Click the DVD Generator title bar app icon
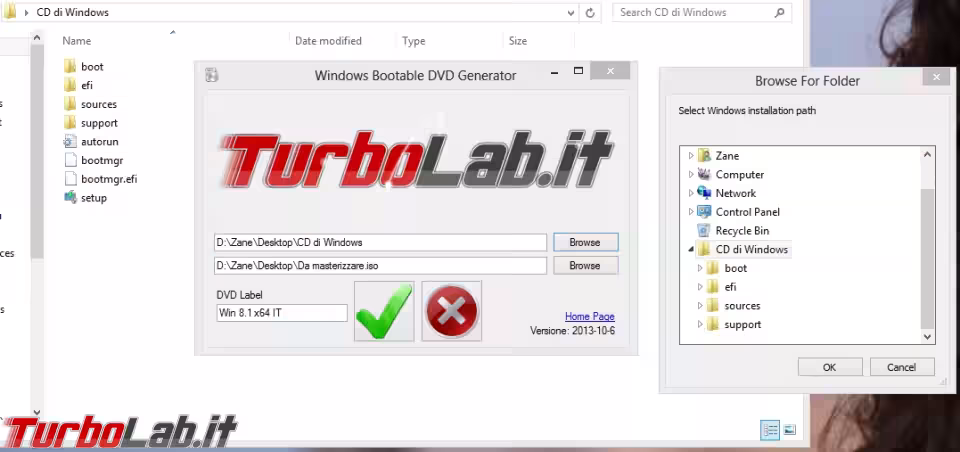The height and width of the screenshot is (452, 960). pos(212,75)
